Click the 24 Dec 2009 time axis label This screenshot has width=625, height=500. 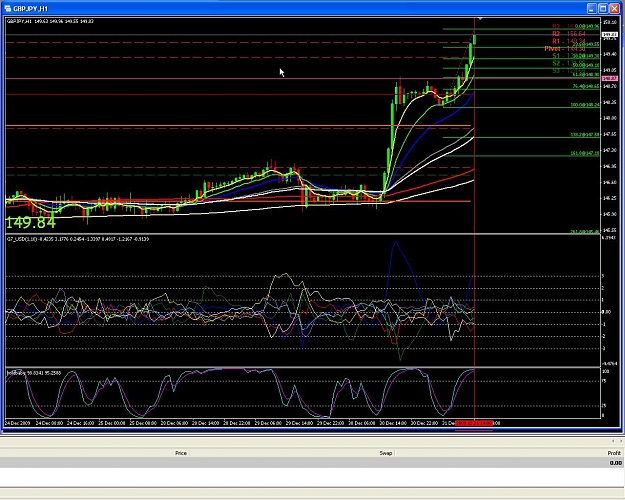[17, 423]
